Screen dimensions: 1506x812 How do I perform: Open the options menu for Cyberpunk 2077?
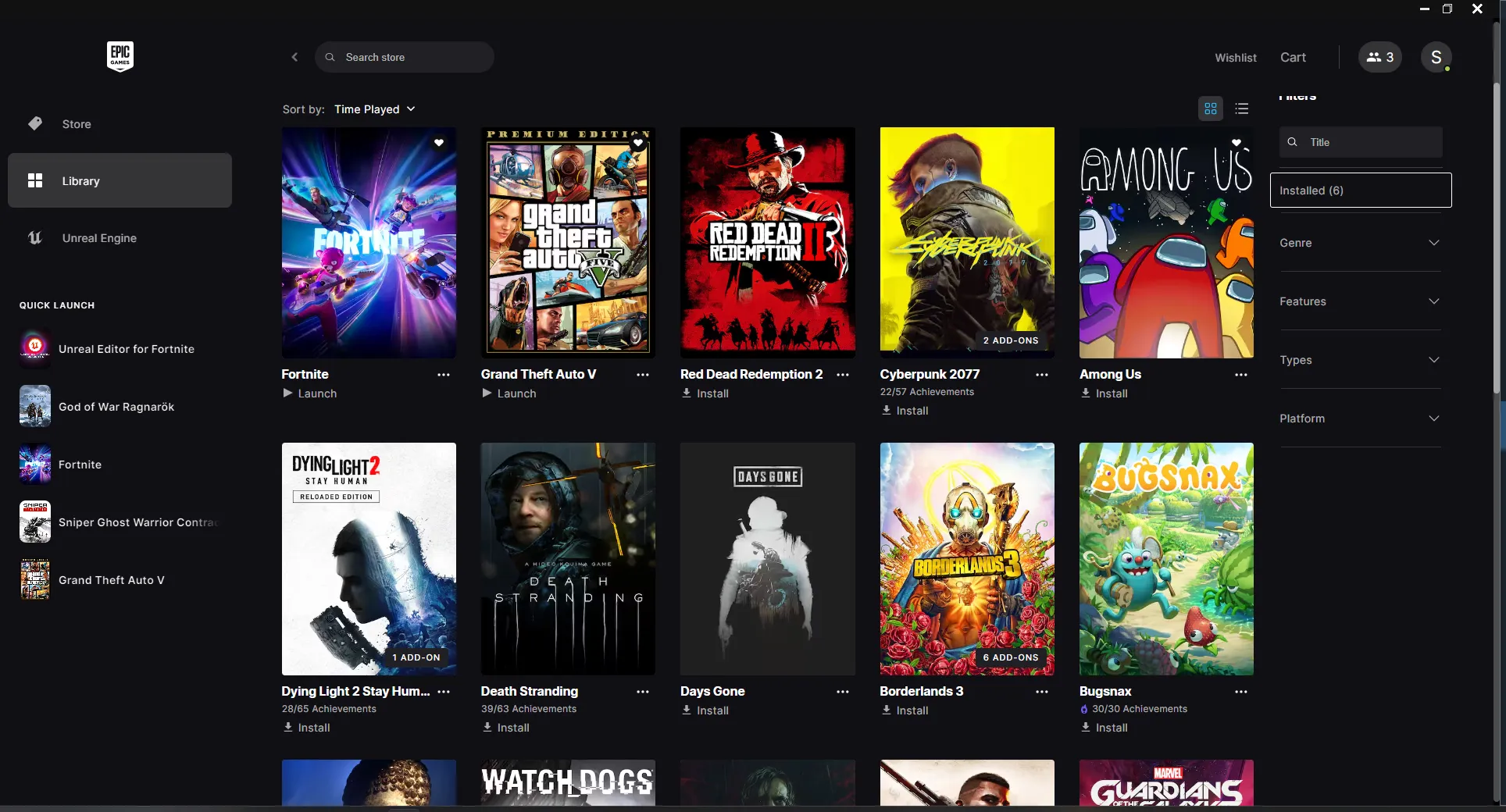click(1042, 375)
